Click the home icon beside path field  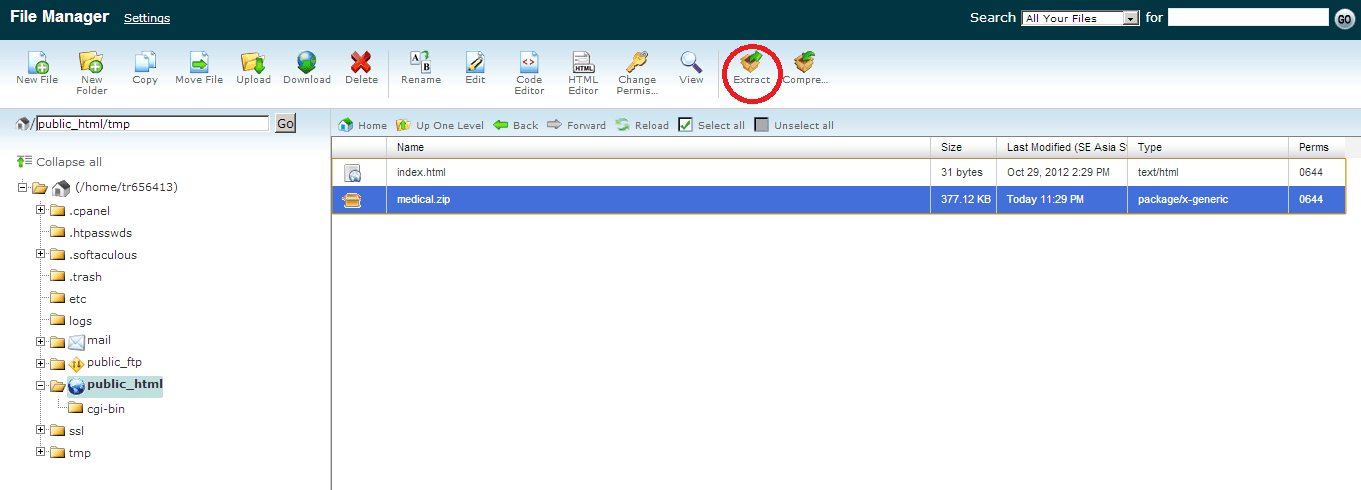coord(22,123)
